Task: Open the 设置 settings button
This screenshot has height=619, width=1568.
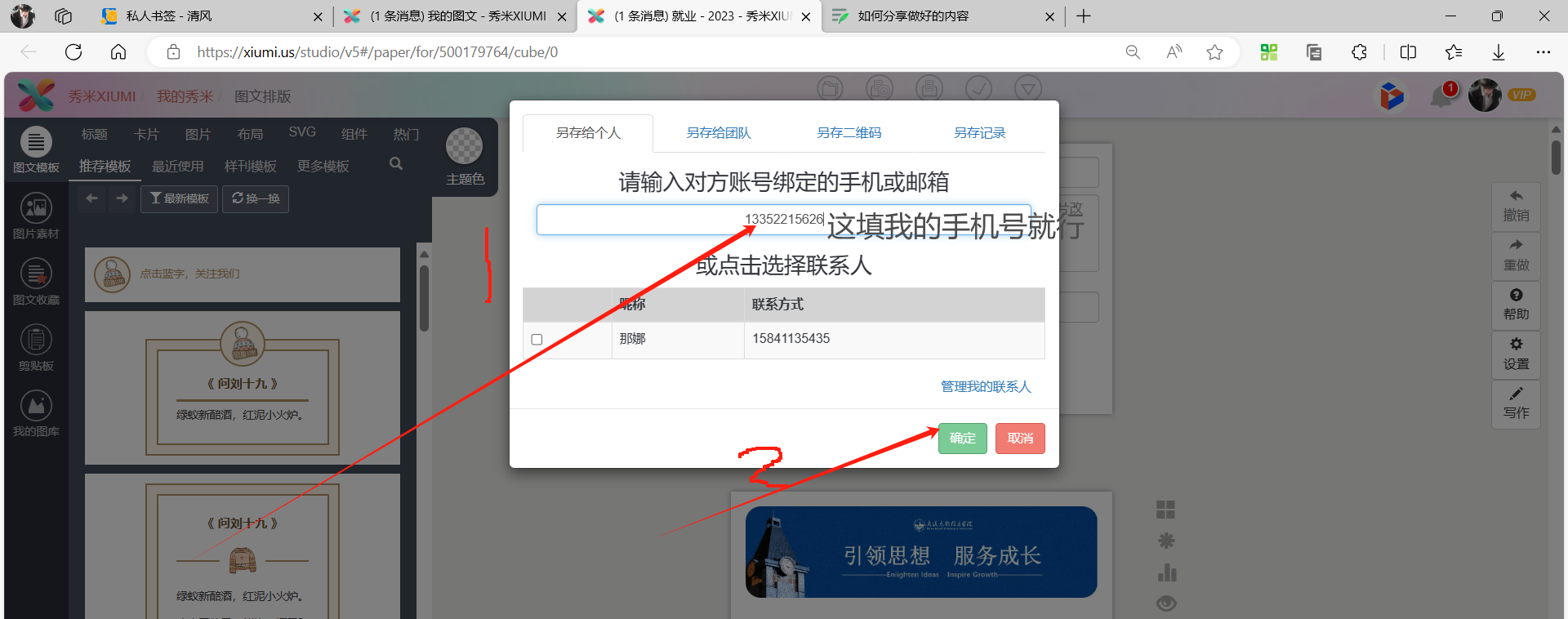Action: (1516, 355)
